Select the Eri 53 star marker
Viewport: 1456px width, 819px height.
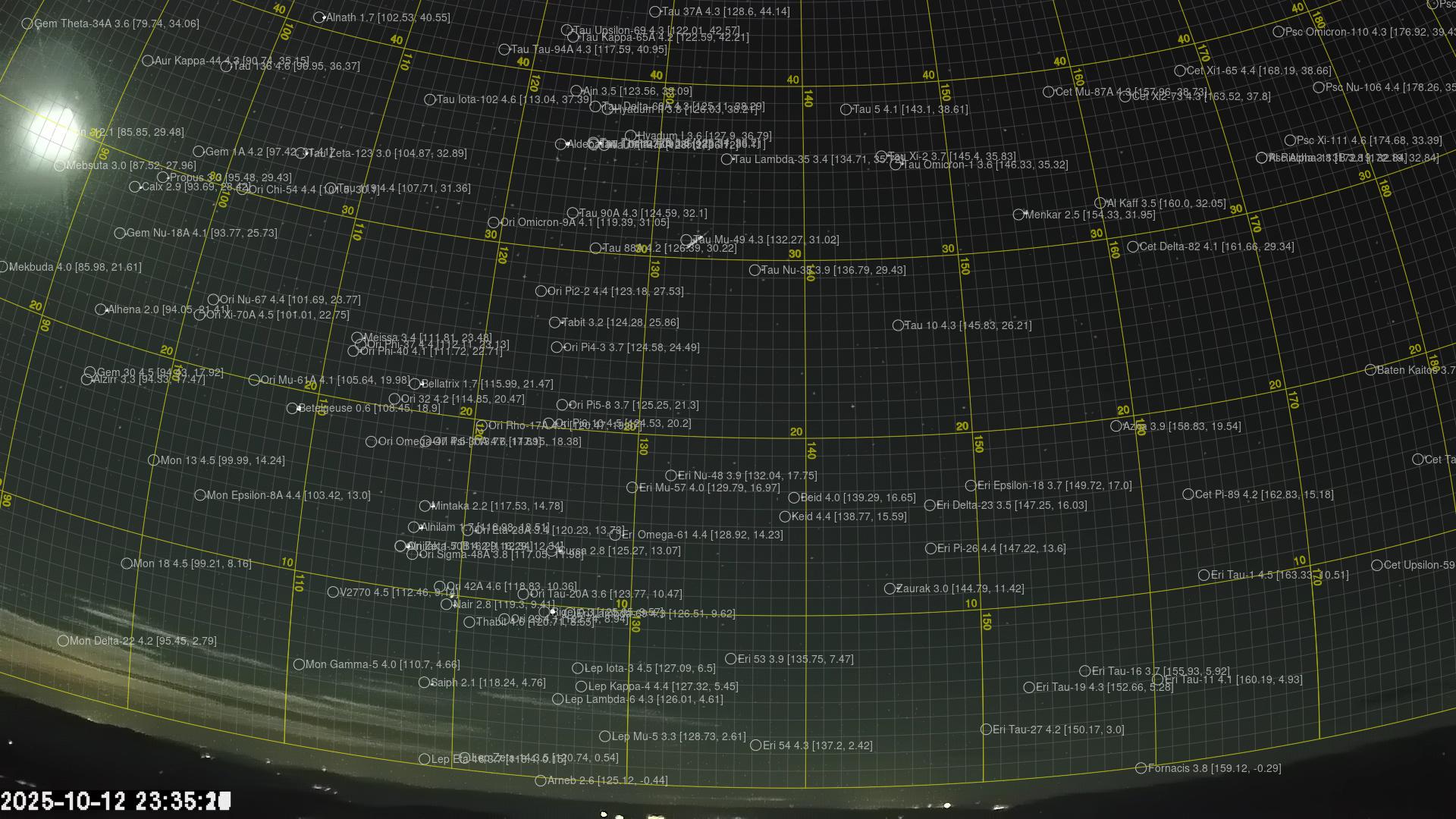click(730, 660)
